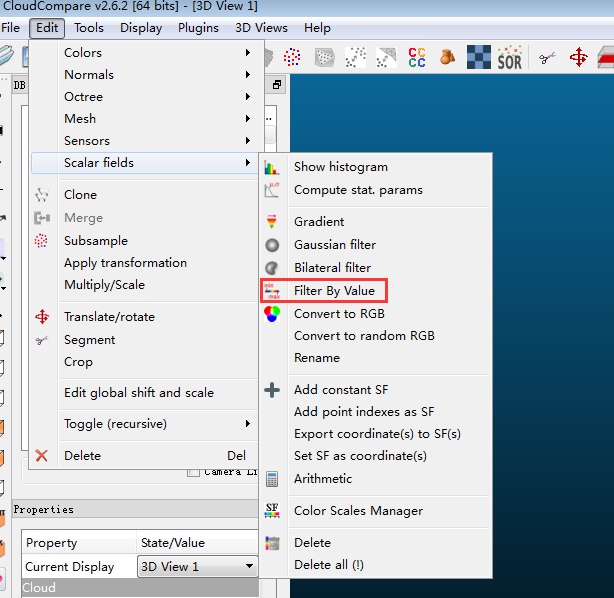Open the Tools menu
This screenshot has height=598, width=614.
pyautogui.click(x=89, y=28)
